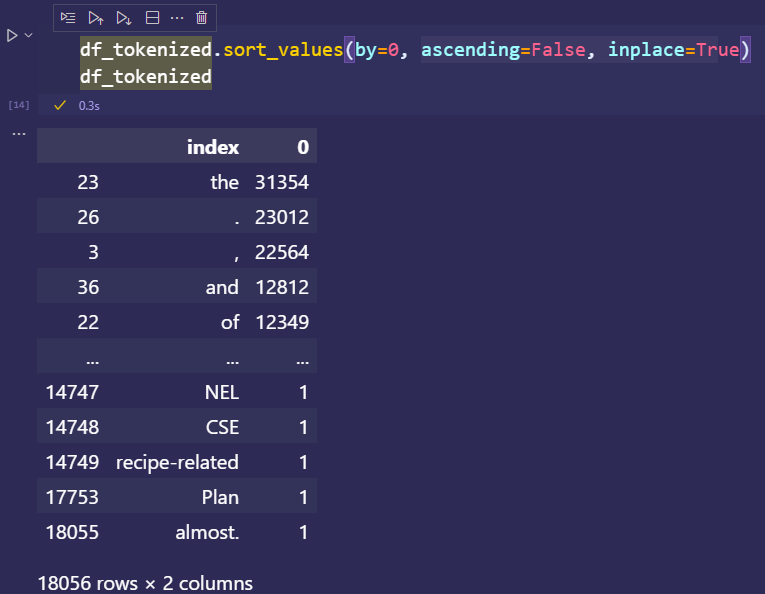Image resolution: width=765 pixels, height=594 pixels.
Task: Click row index 26
Action: [x=88, y=218]
